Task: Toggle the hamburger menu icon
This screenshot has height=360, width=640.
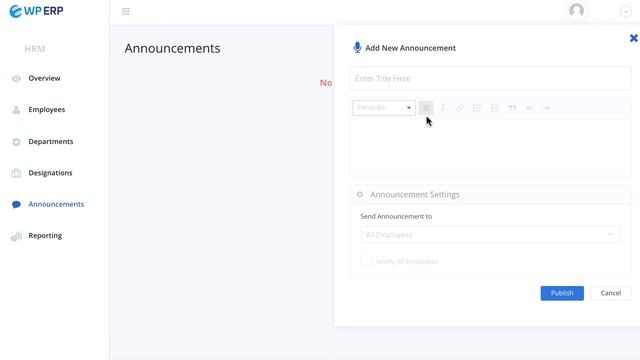Action: pos(126,11)
